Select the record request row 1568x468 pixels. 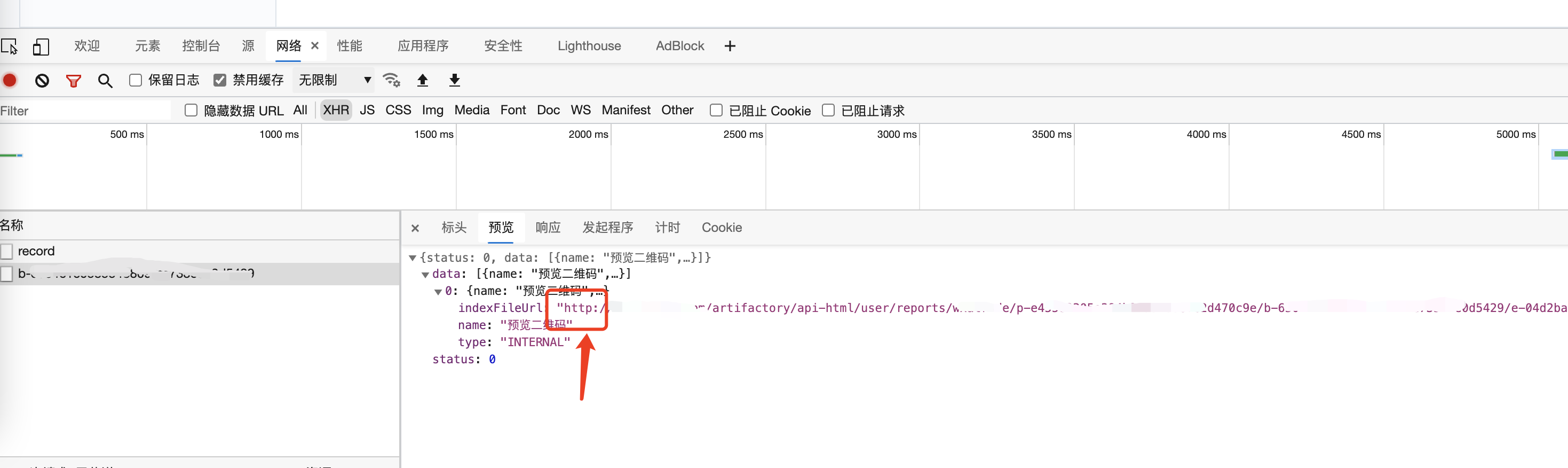(200, 251)
